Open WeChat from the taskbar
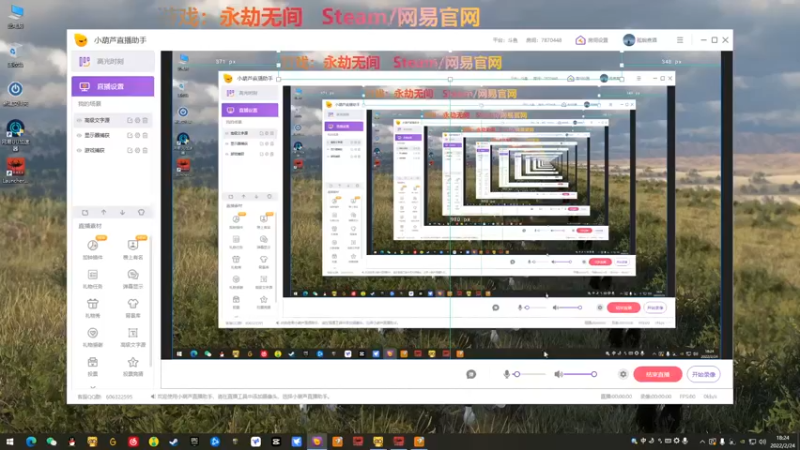Viewport: 800px width, 450px height. (51, 442)
